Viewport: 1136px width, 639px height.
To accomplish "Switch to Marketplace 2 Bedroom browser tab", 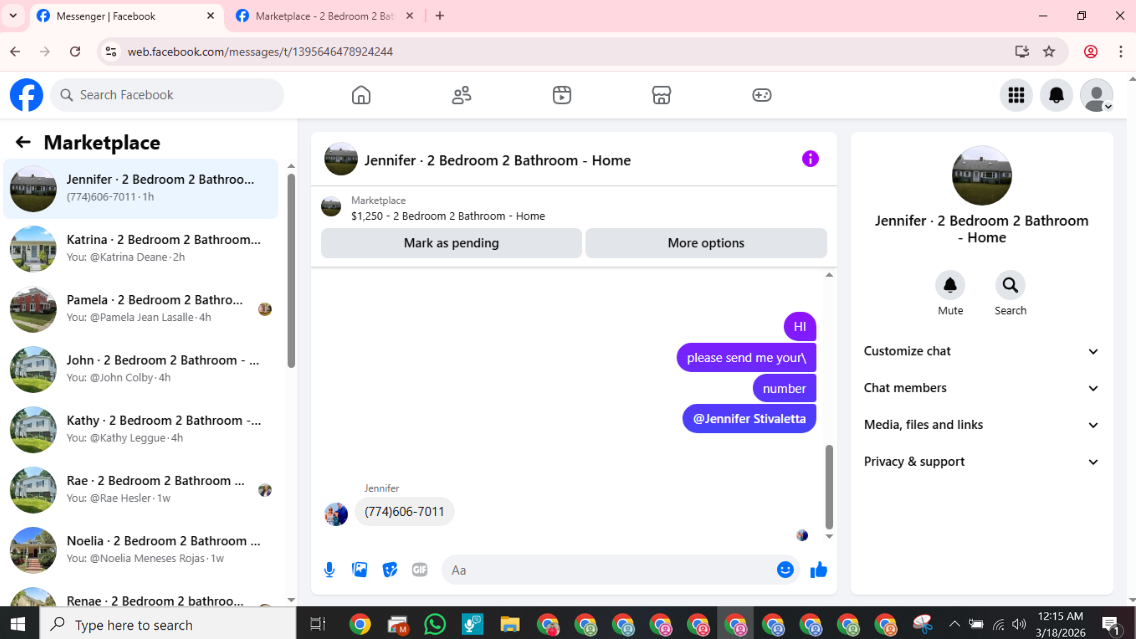I will (325, 16).
